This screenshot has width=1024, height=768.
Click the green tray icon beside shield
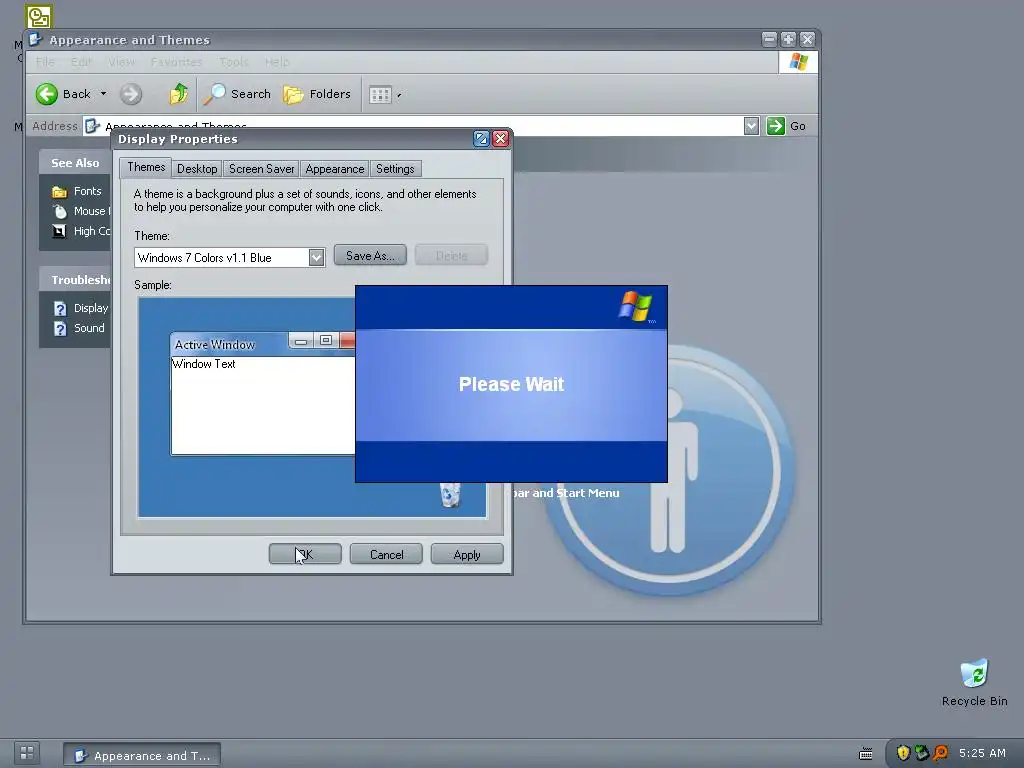(922, 753)
